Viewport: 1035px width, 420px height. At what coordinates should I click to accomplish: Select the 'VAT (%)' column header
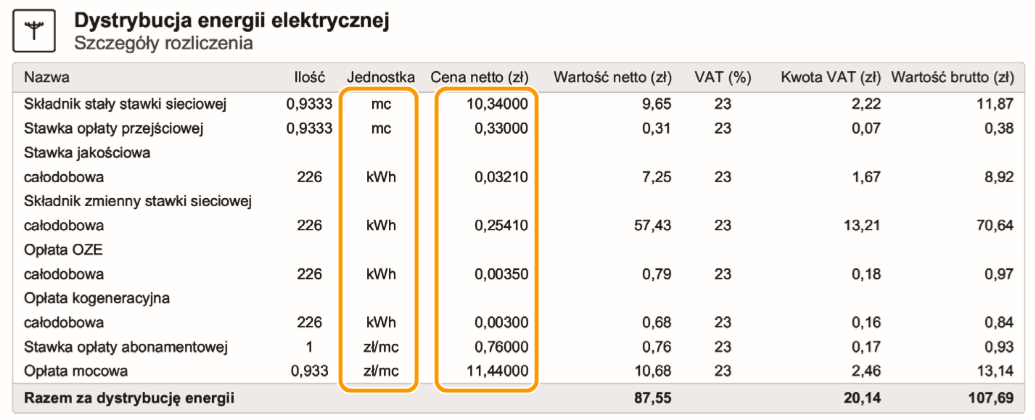tap(723, 77)
